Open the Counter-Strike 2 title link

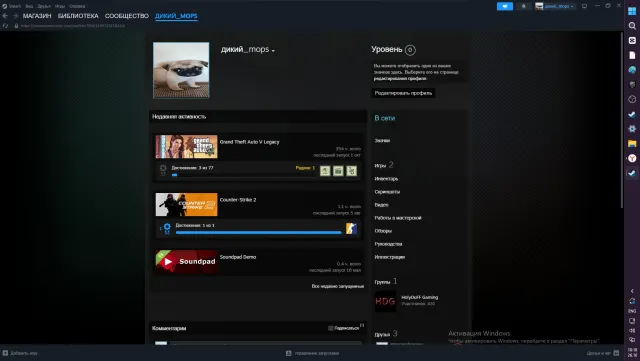238,200
